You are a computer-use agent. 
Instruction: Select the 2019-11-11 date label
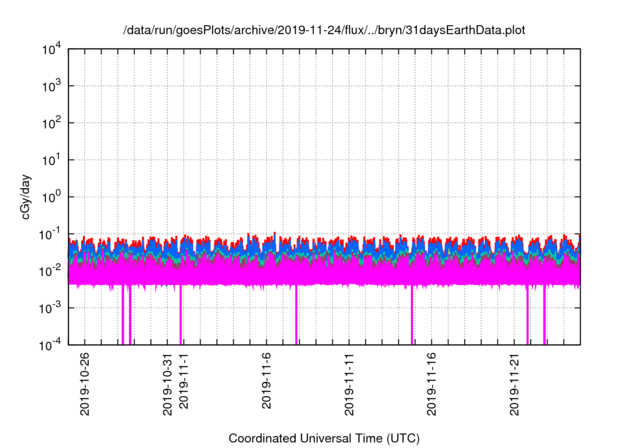coord(349,384)
